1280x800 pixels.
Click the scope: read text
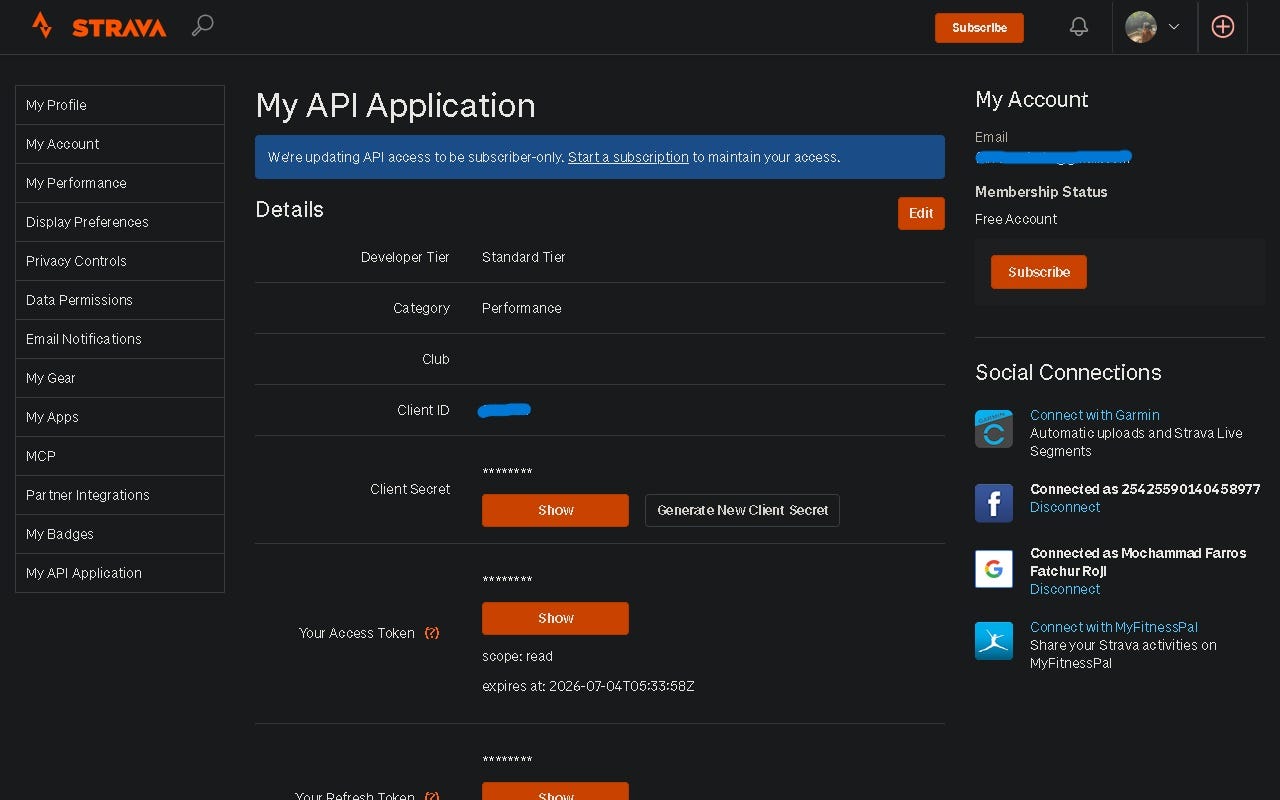[x=517, y=656]
